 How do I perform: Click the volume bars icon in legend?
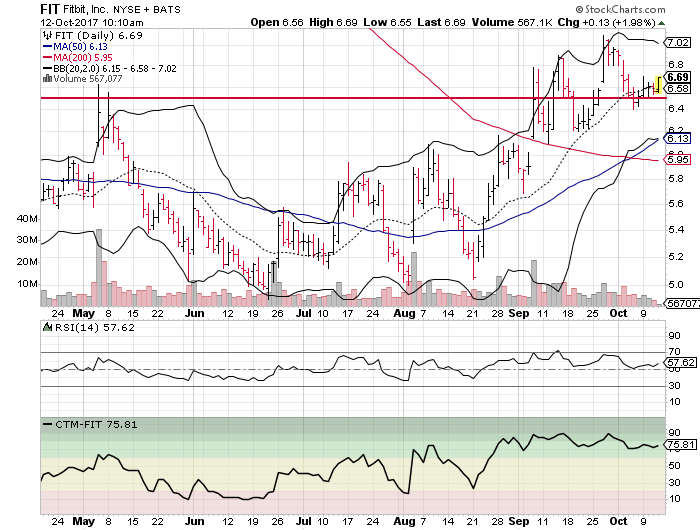tap(47, 79)
